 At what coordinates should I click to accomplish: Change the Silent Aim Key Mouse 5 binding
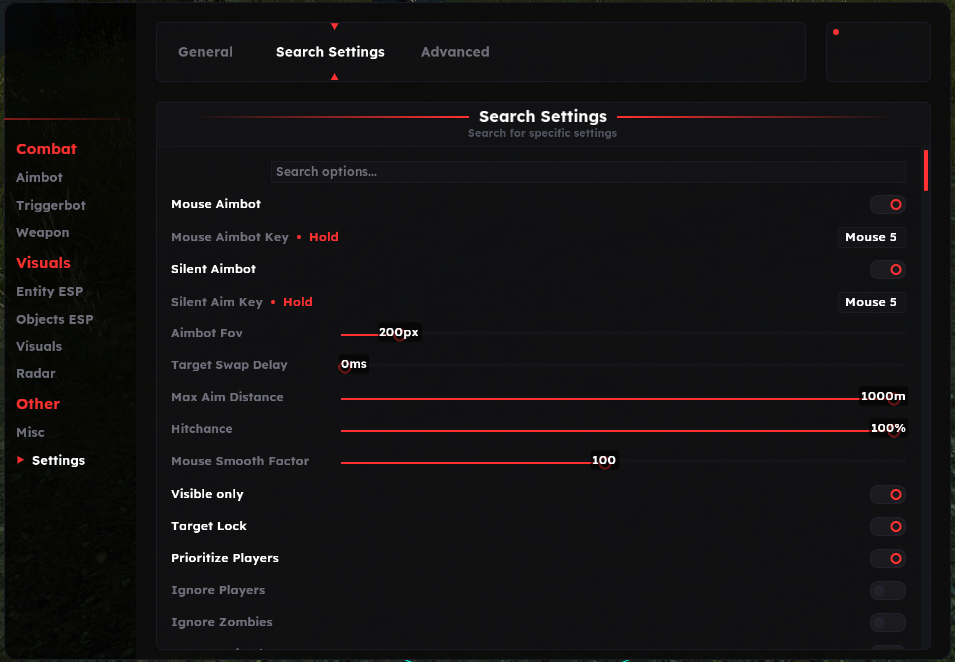(x=871, y=302)
